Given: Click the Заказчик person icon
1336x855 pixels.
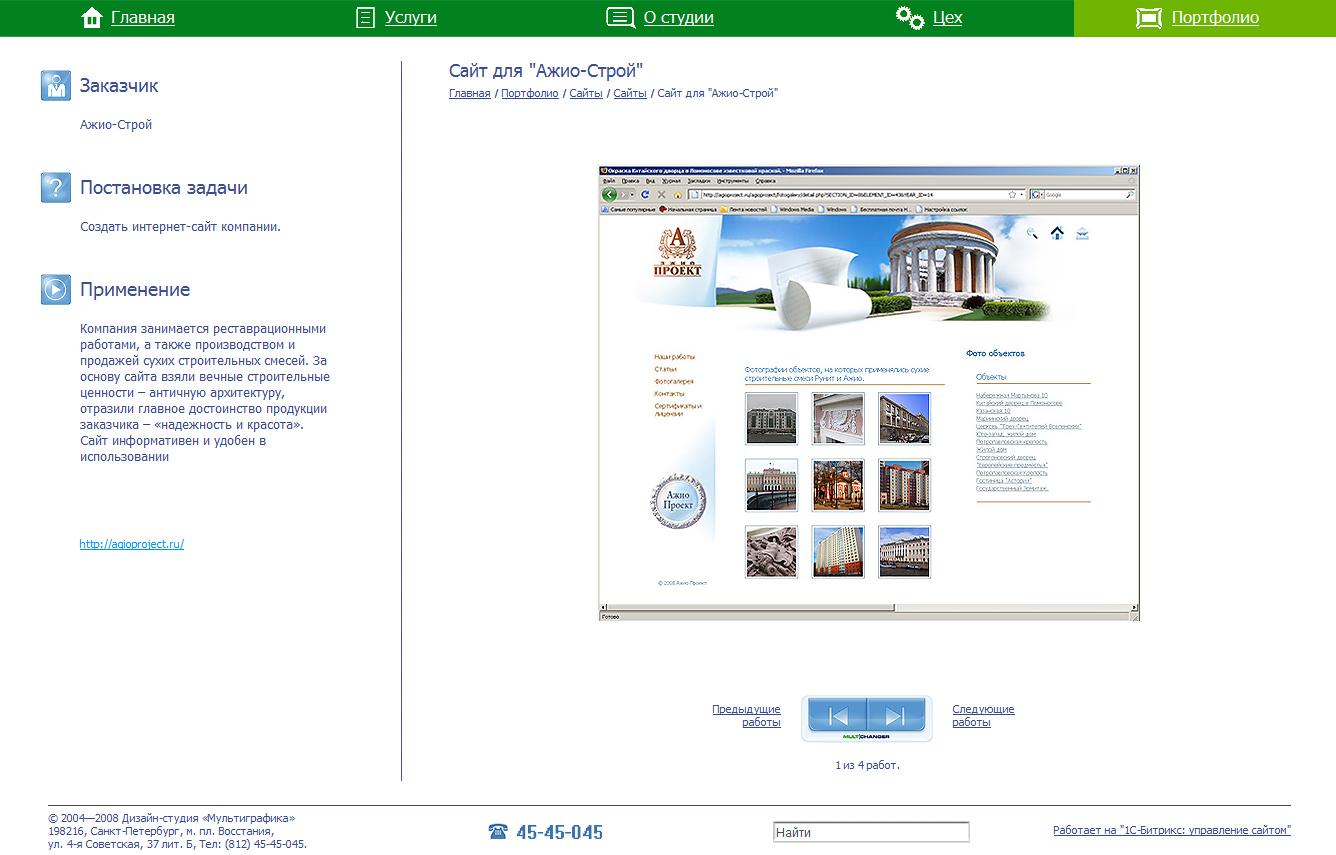Looking at the screenshot, I should (56, 86).
